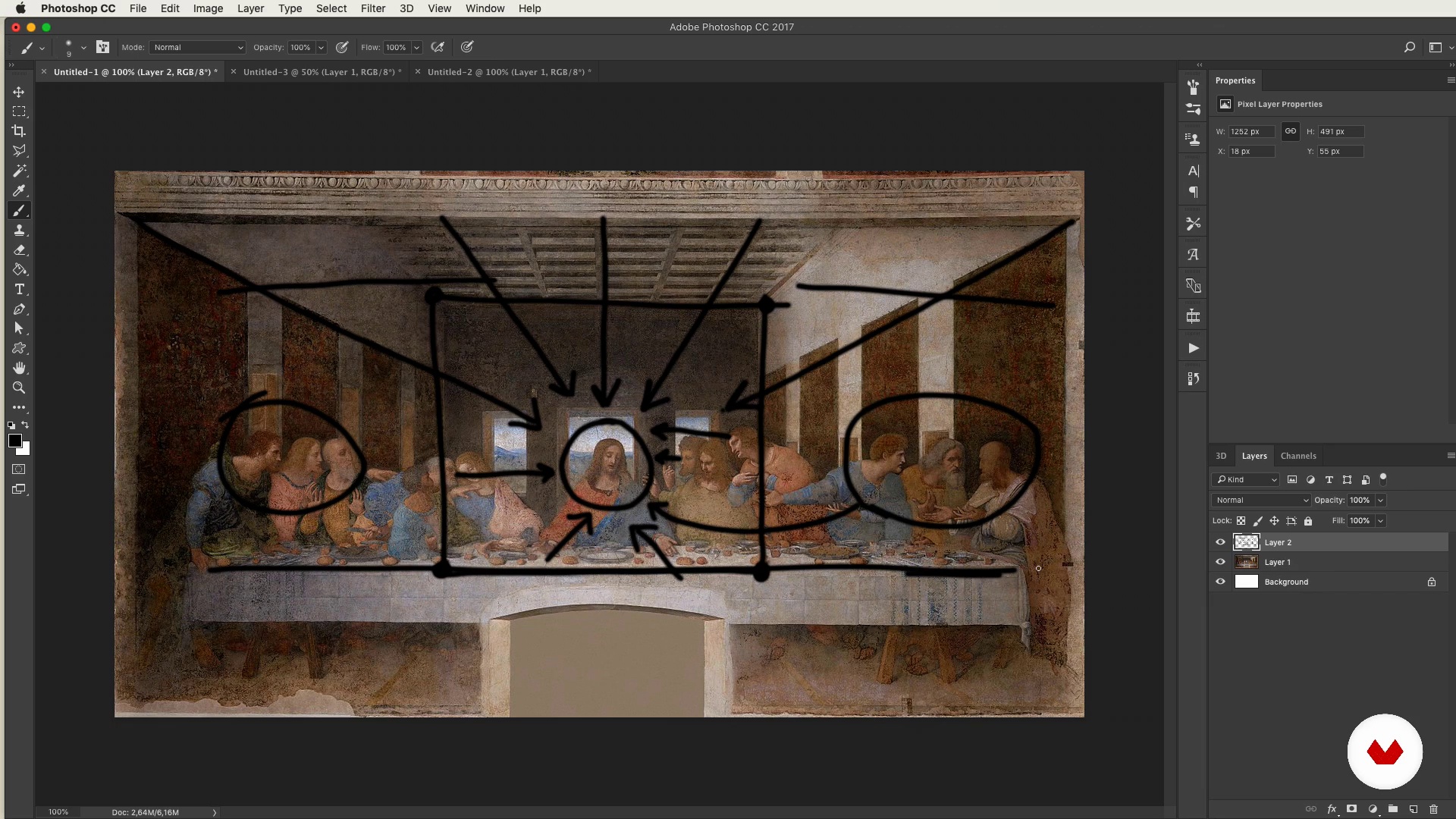The image size is (1456, 819).
Task: Open the workspace switcher dropdown
Action: 1440,47
